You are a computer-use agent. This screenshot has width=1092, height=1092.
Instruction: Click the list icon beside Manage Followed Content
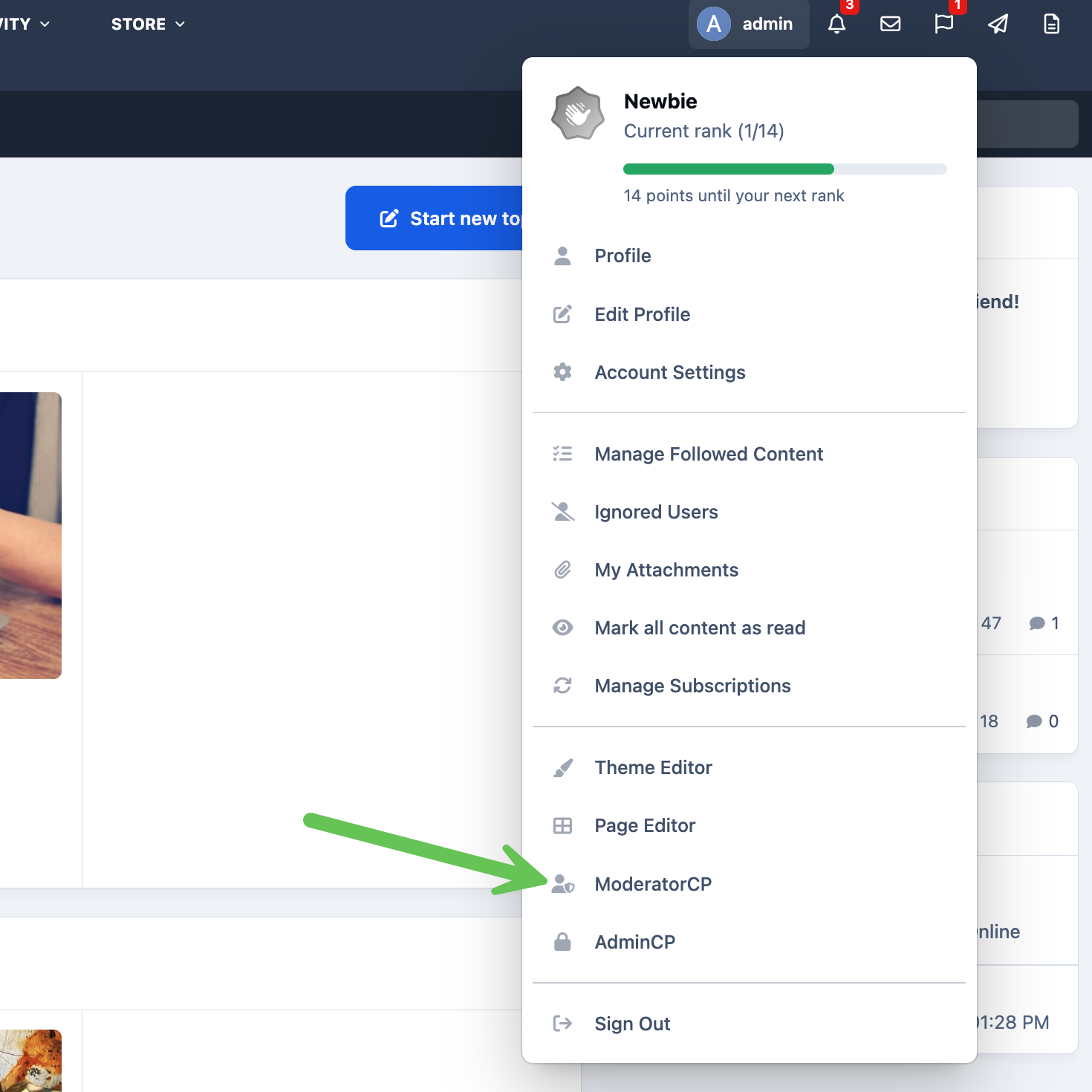click(x=562, y=454)
